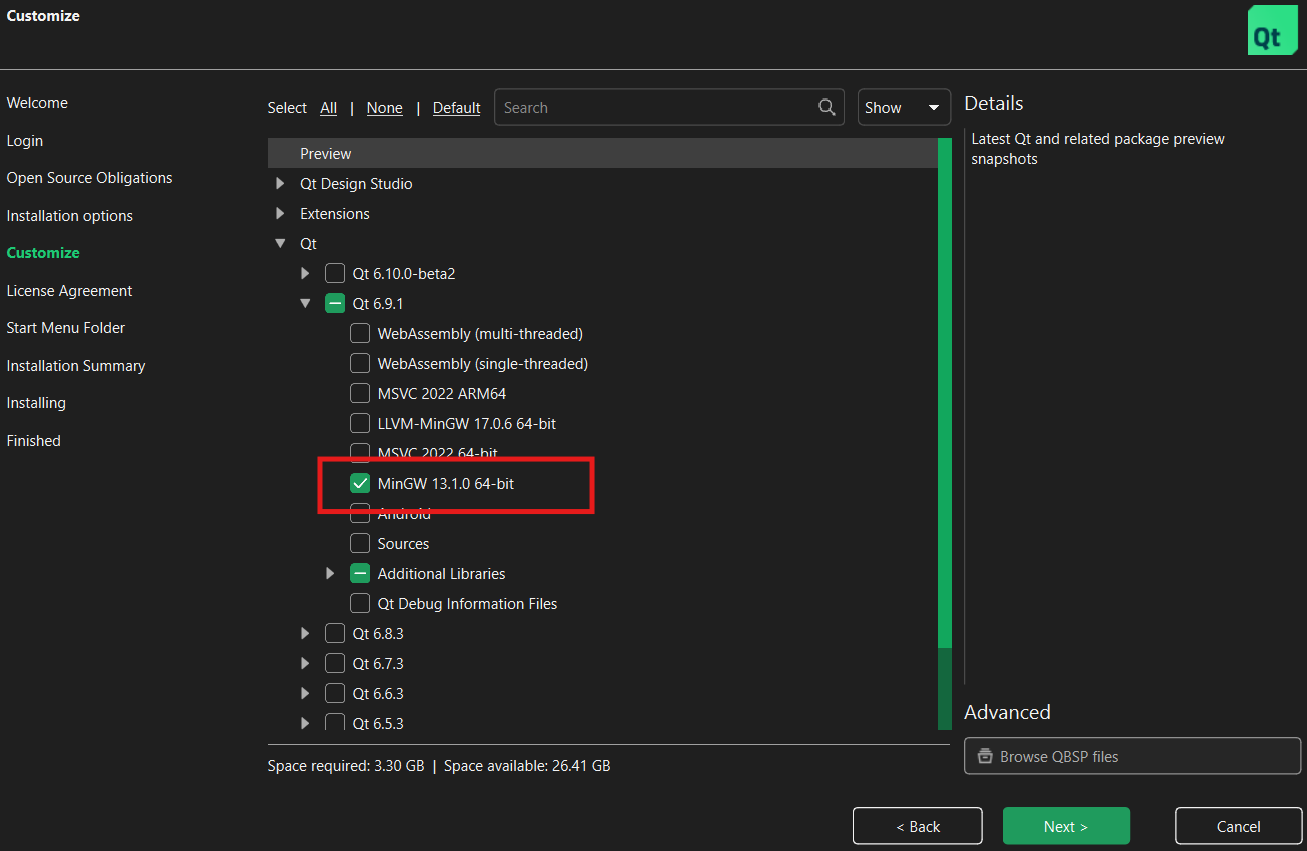Image resolution: width=1307 pixels, height=851 pixels.
Task: Click the 'Space required: 3.30 GB' text
Action: pos(346,766)
